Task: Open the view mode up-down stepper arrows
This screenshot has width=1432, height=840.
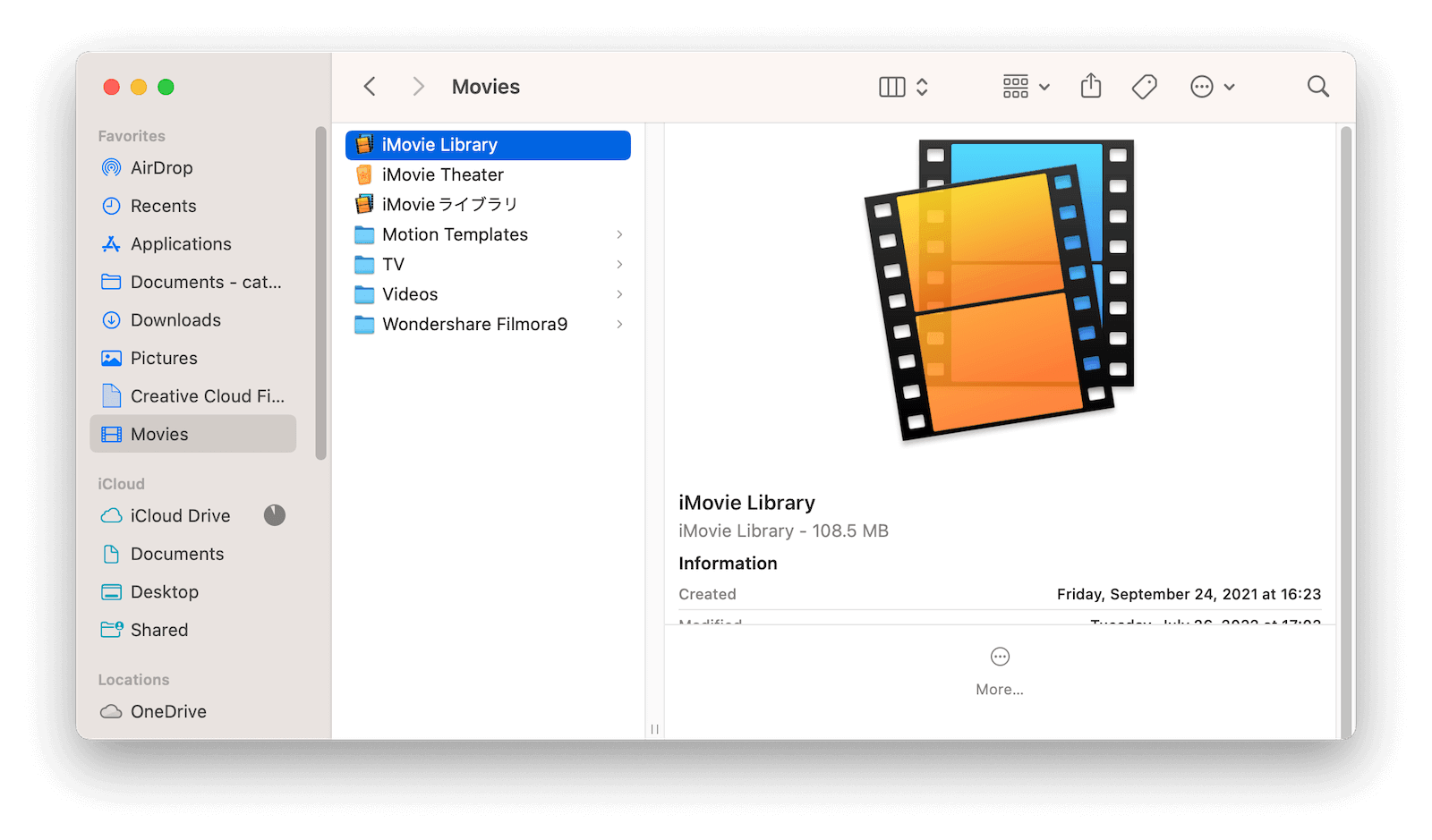Action: (x=922, y=87)
